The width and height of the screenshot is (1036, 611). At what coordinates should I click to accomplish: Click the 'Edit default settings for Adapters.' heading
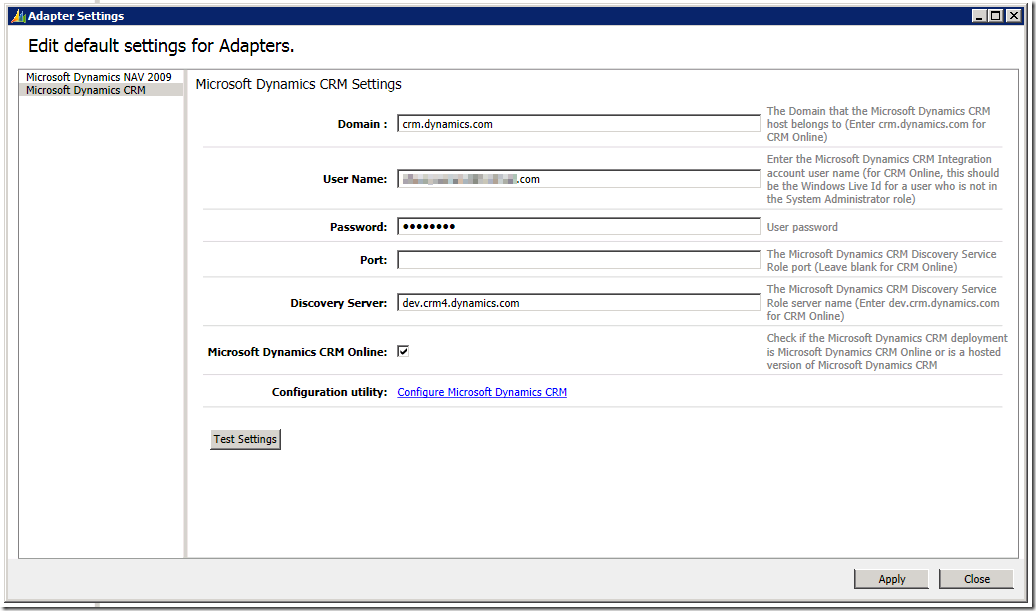coord(161,46)
